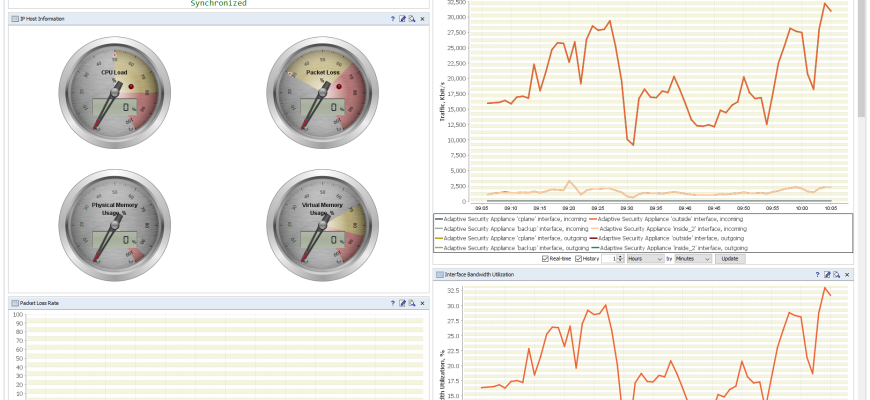Click the 'cplane' interface, incoming legend entry

click(512, 219)
